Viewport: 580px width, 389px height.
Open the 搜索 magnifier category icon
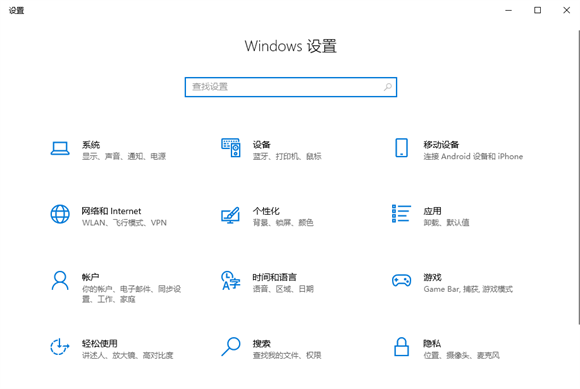(231, 347)
